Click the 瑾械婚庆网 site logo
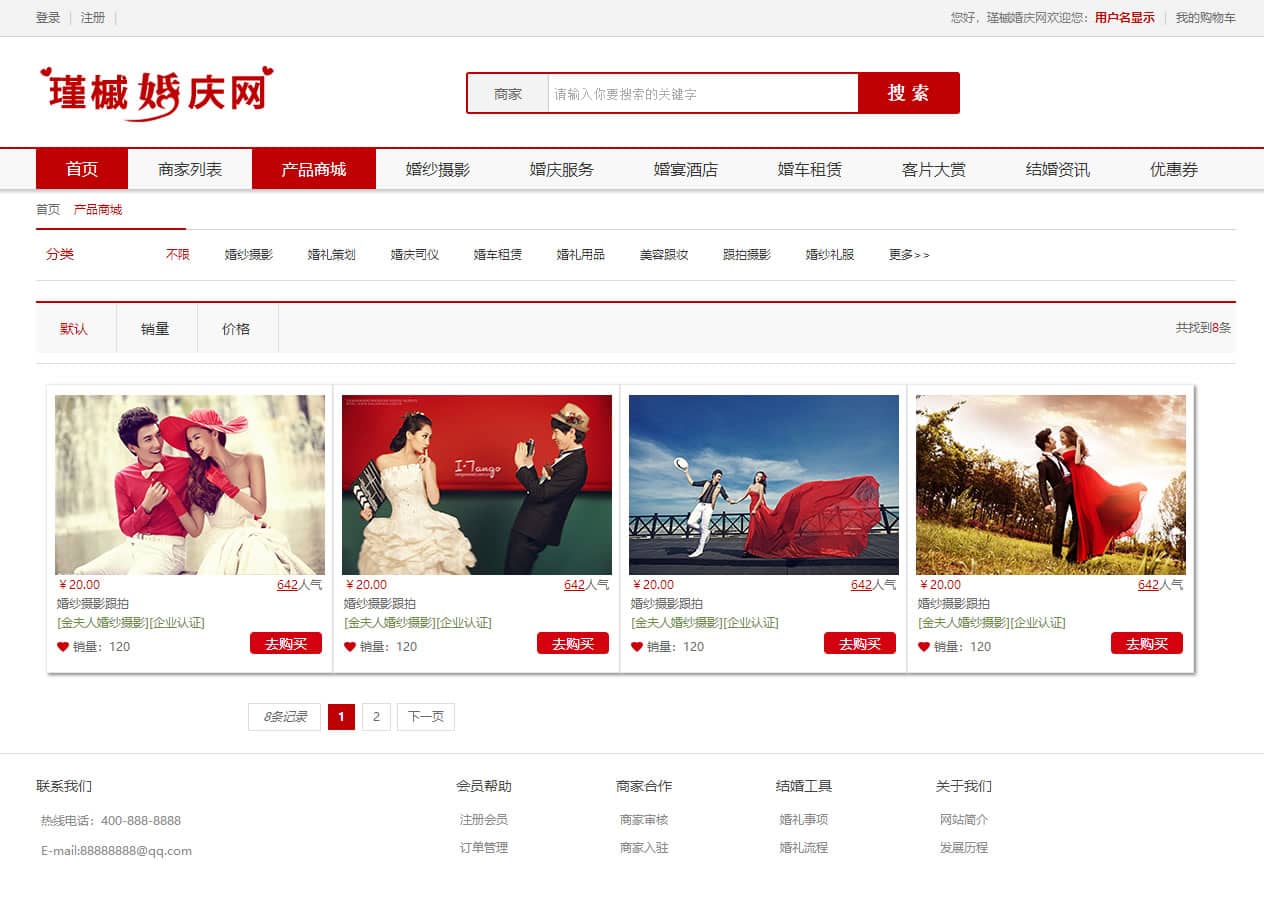The image size is (1264, 917). point(157,93)
